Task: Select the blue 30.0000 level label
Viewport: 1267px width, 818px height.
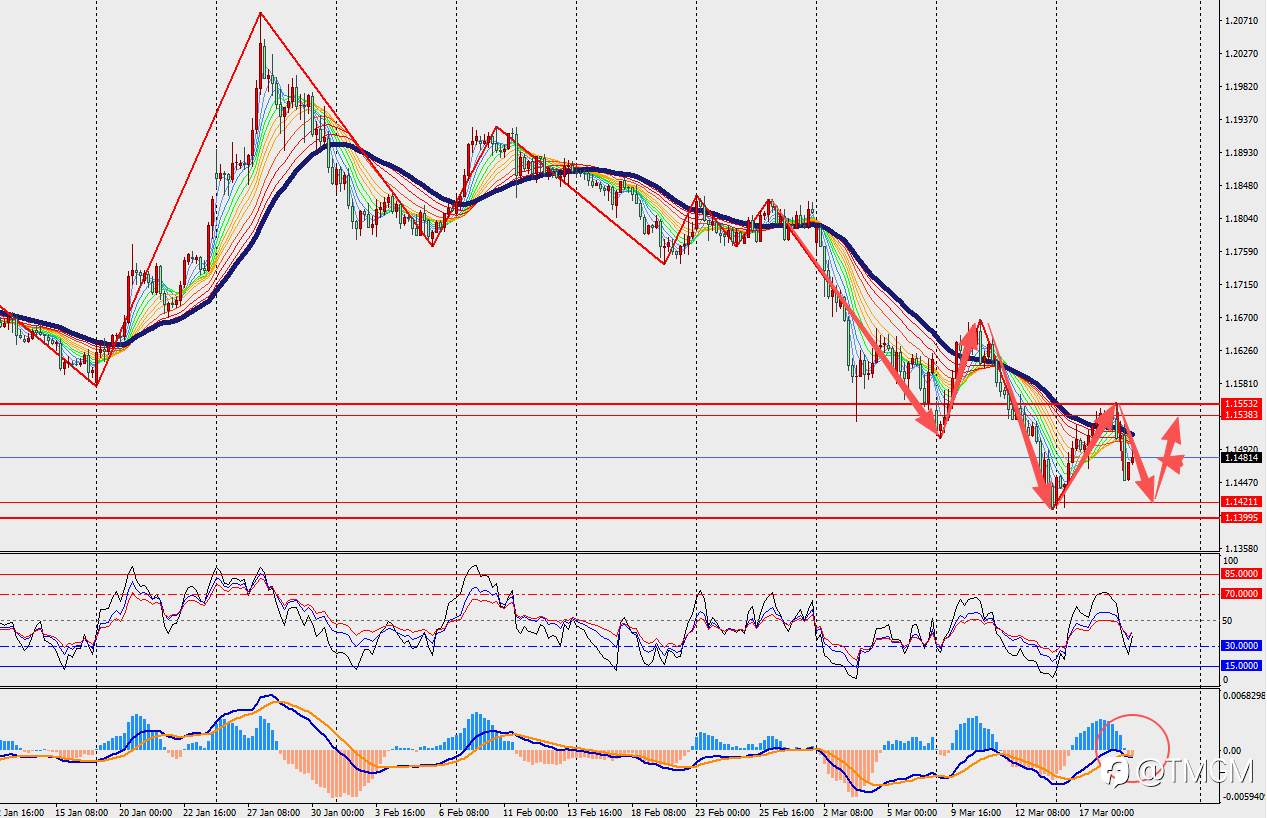Action: 1242,646
